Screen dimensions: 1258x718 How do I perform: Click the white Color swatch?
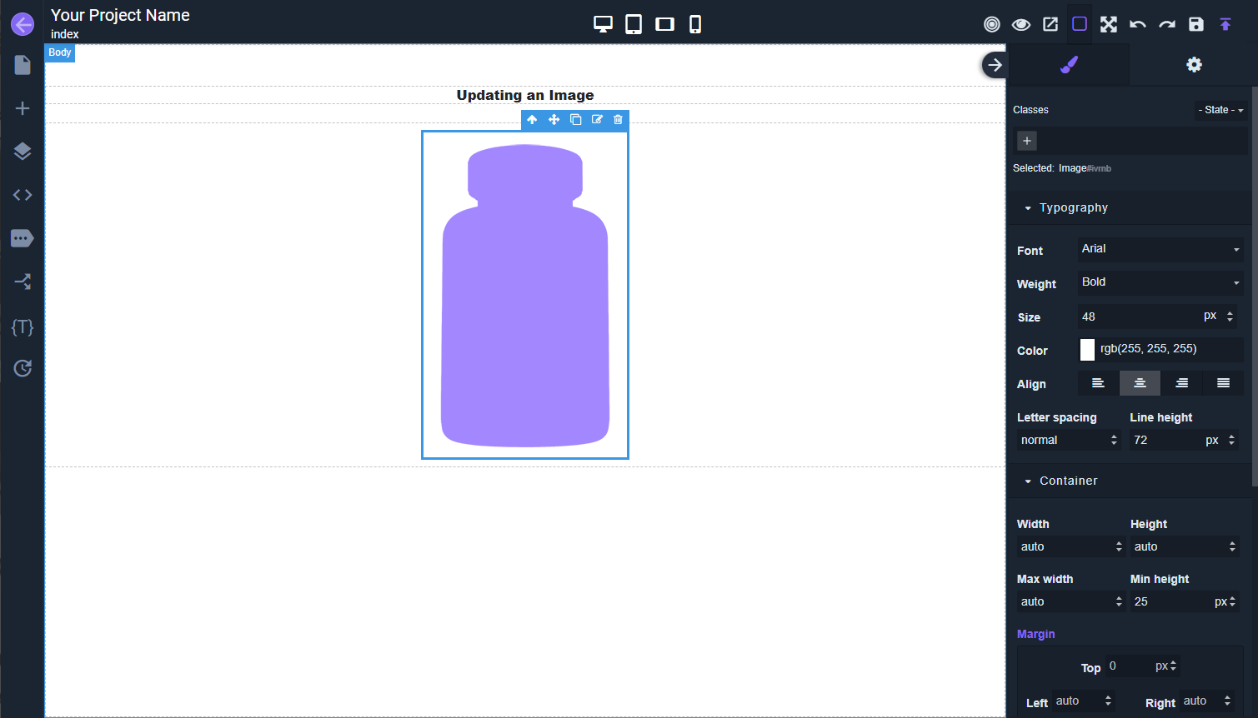pyautogui.click(x=1087, y=349)
